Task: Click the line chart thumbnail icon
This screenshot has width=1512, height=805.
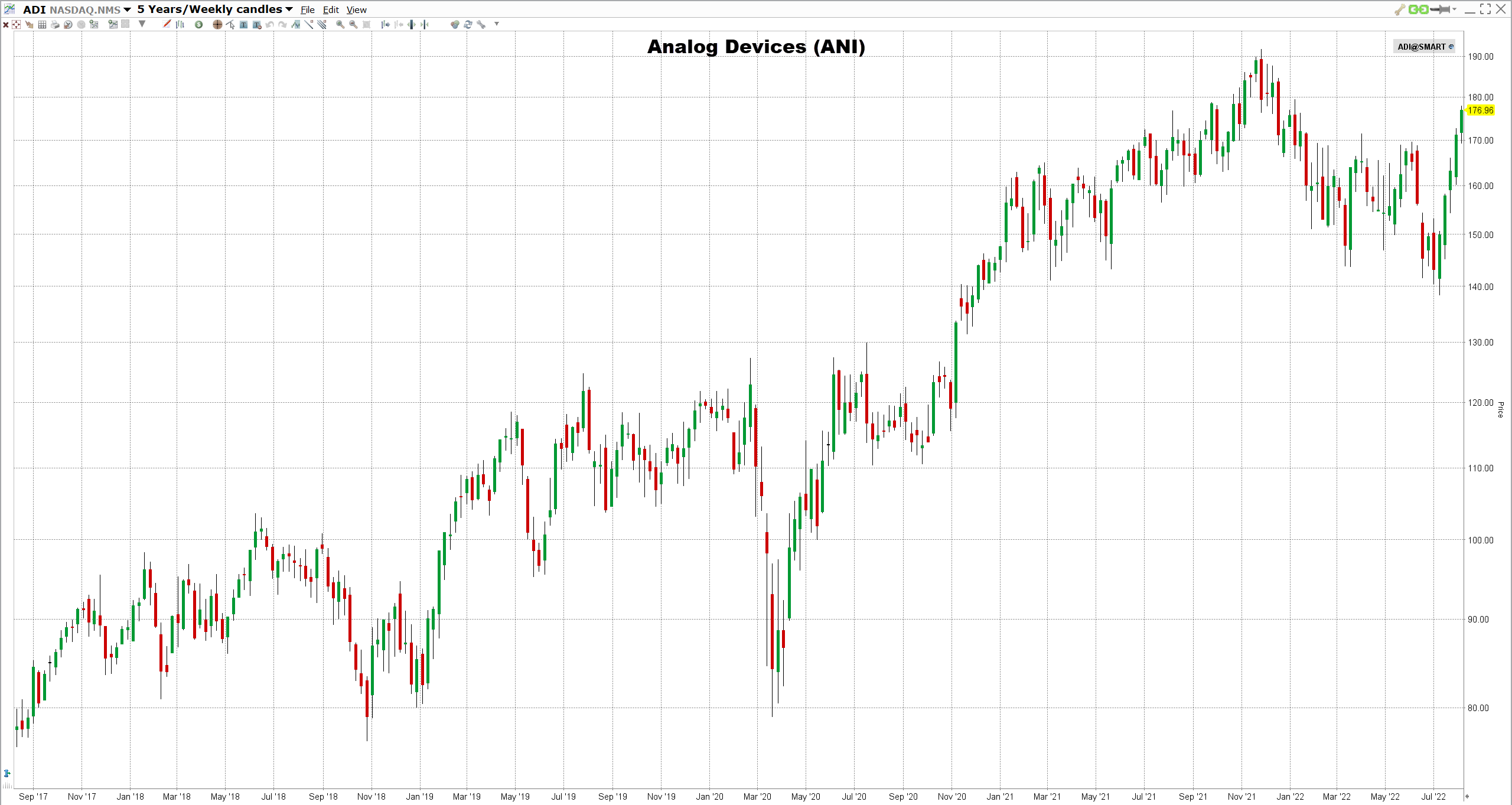Action: (113, 24)
